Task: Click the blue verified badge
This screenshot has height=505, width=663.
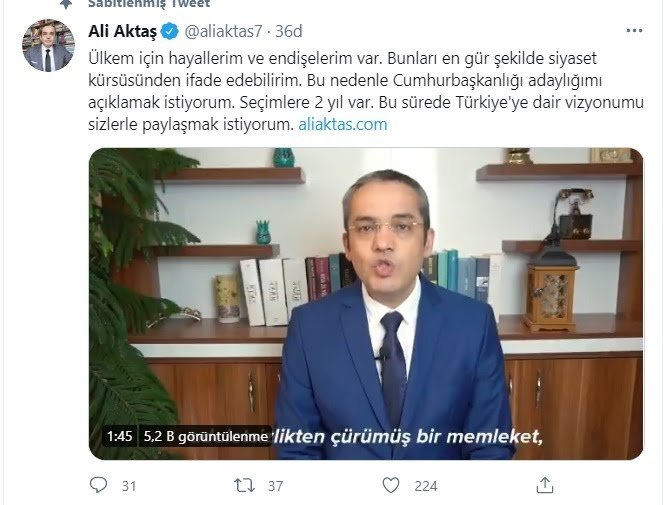Action: click(x=170, y=31)
